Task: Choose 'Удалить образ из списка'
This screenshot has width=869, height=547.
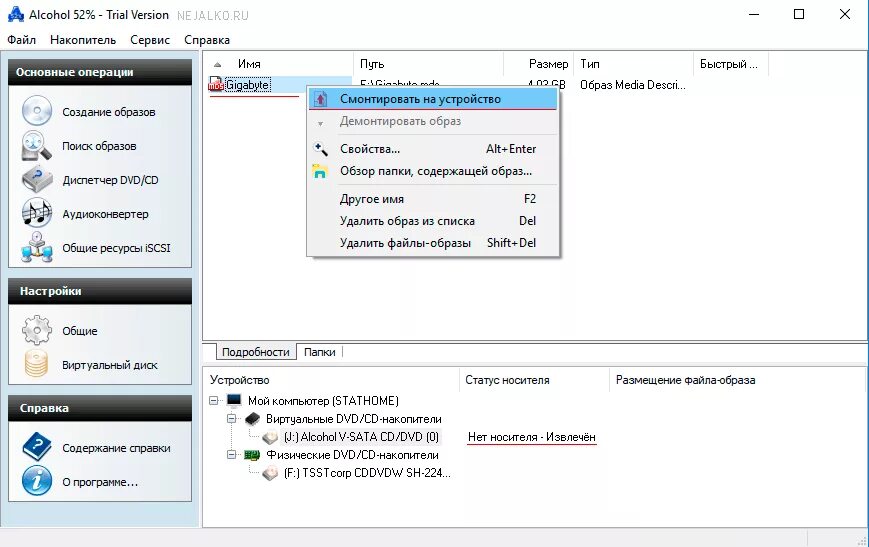Action: tap(432, 221)
